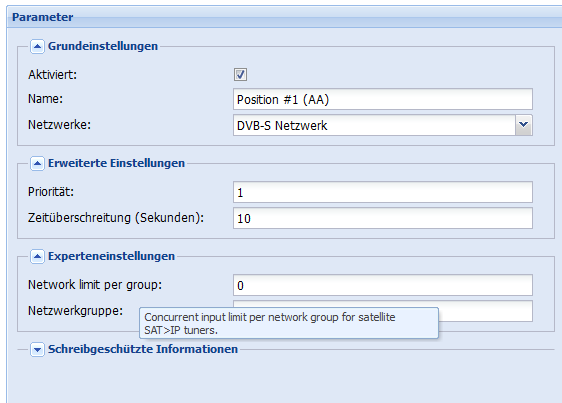Click the Network limit per group field
The height and width of the screenshot is (403, 562).
[x=383, y=285]
